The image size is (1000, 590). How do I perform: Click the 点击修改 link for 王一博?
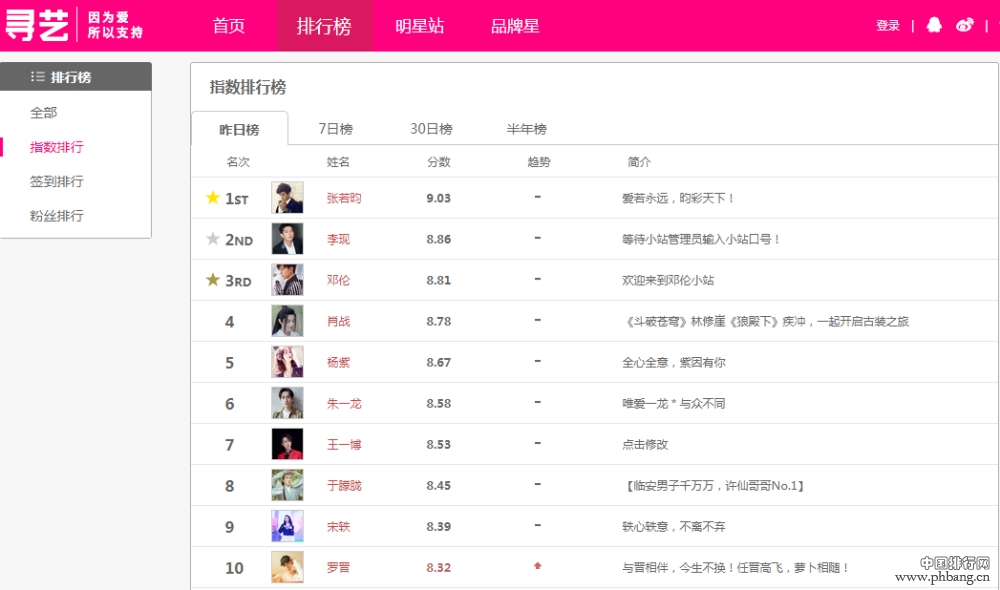pyautogui.click(x=644, y=444)
